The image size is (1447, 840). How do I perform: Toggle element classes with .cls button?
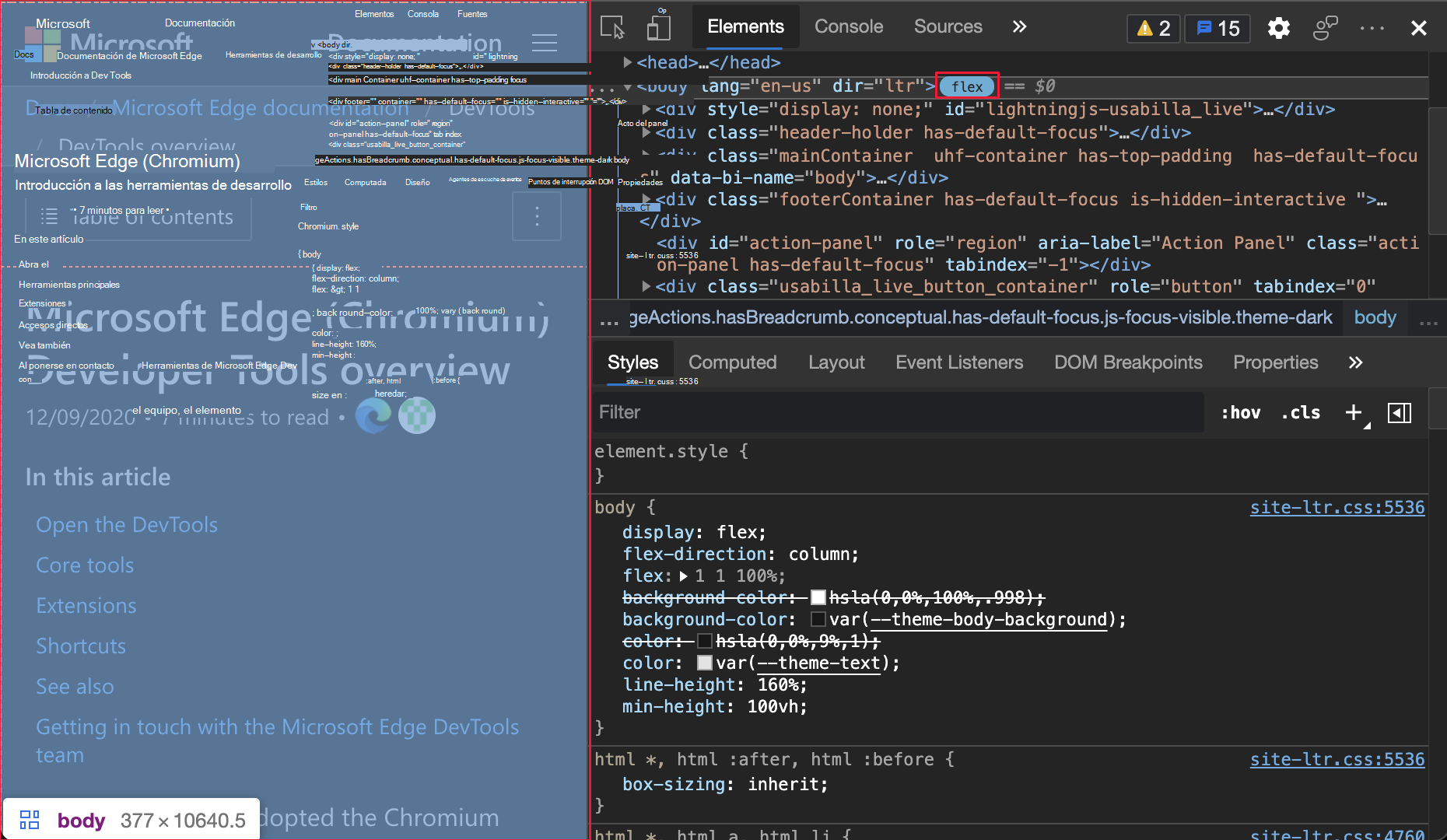coord(1300,412)
